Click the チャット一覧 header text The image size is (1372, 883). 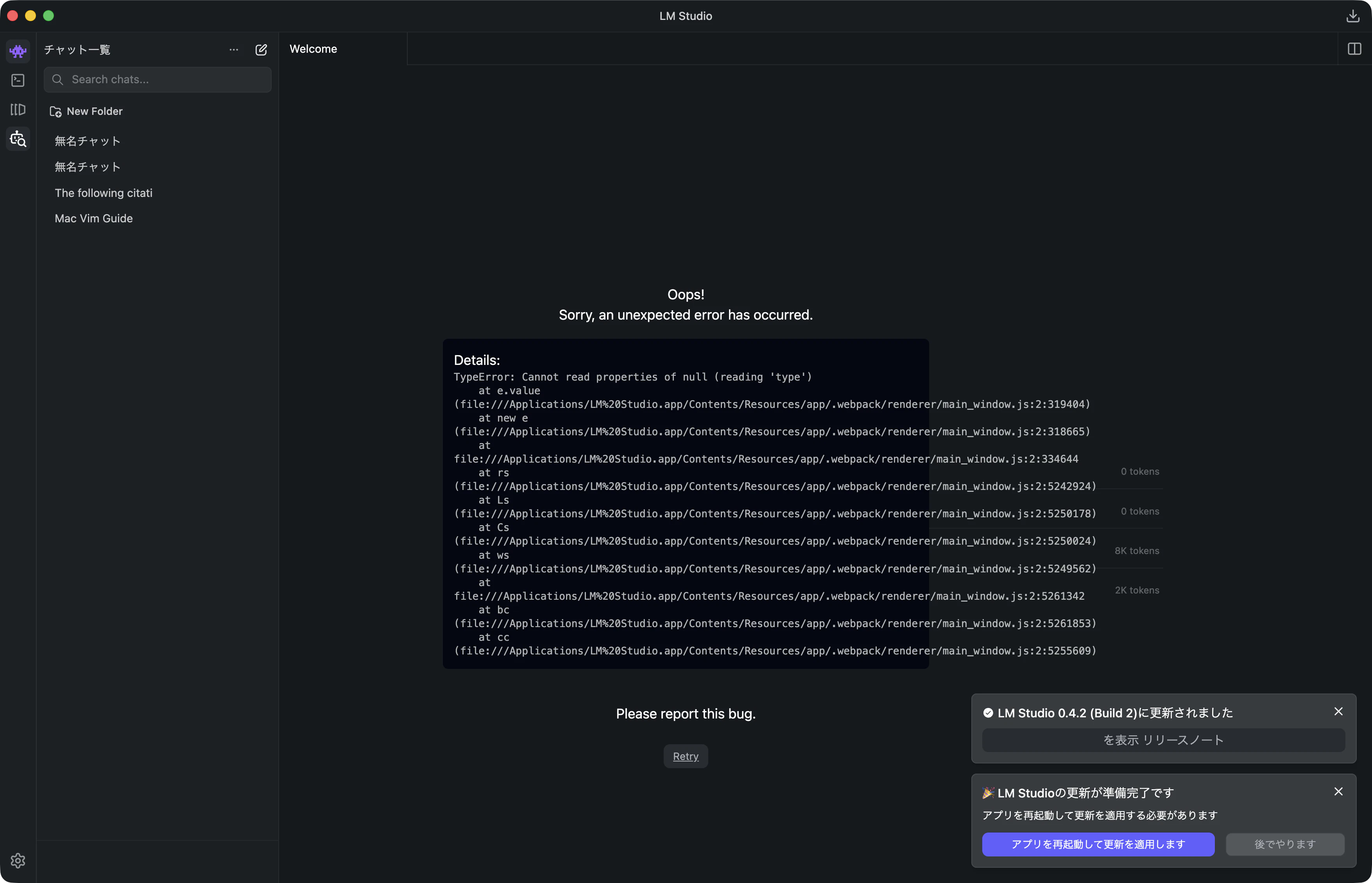77,50
